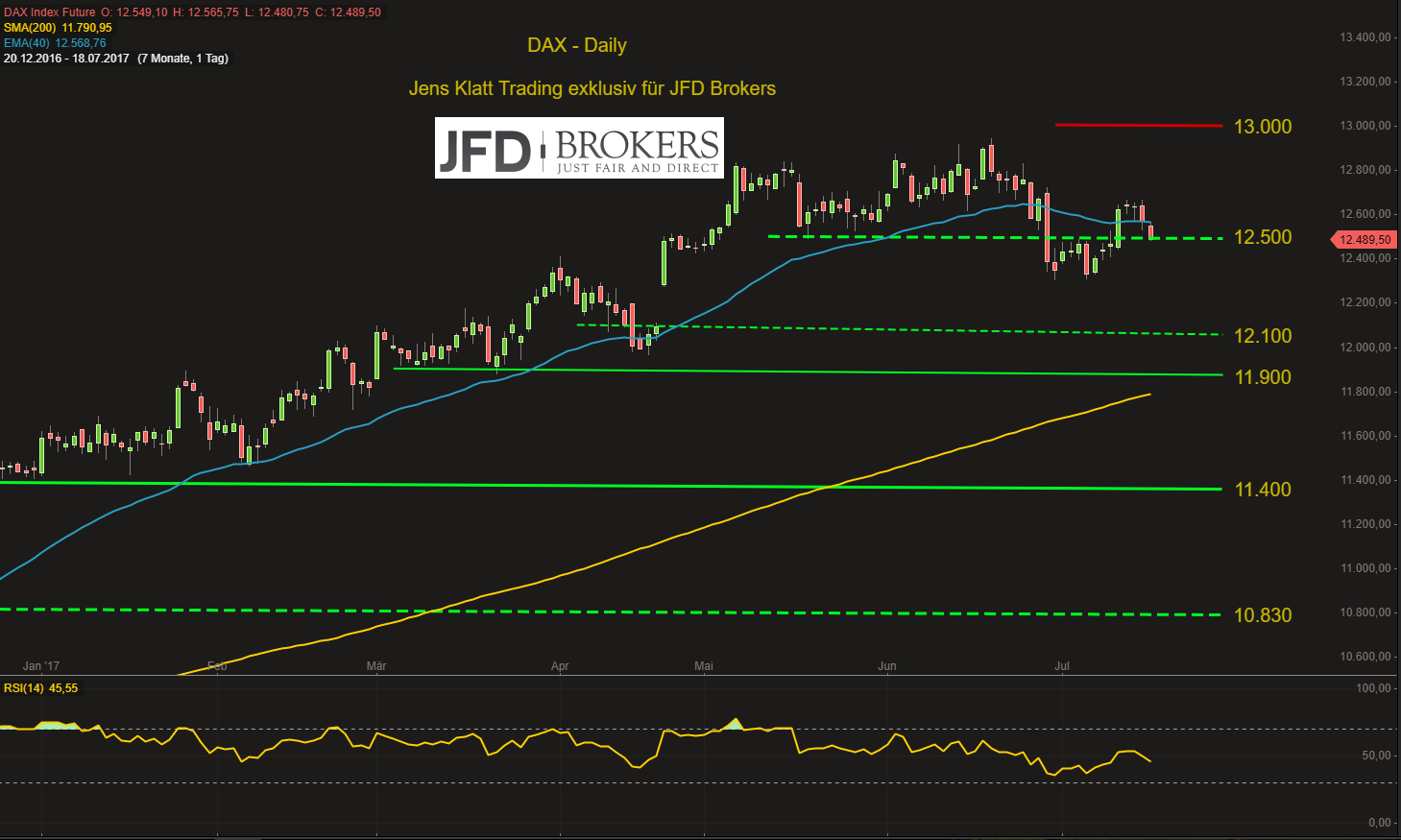Viewport: 1401px width, 840px height.
Task: Click the C: 12.489,50 close price value
Action: (348, 12)
